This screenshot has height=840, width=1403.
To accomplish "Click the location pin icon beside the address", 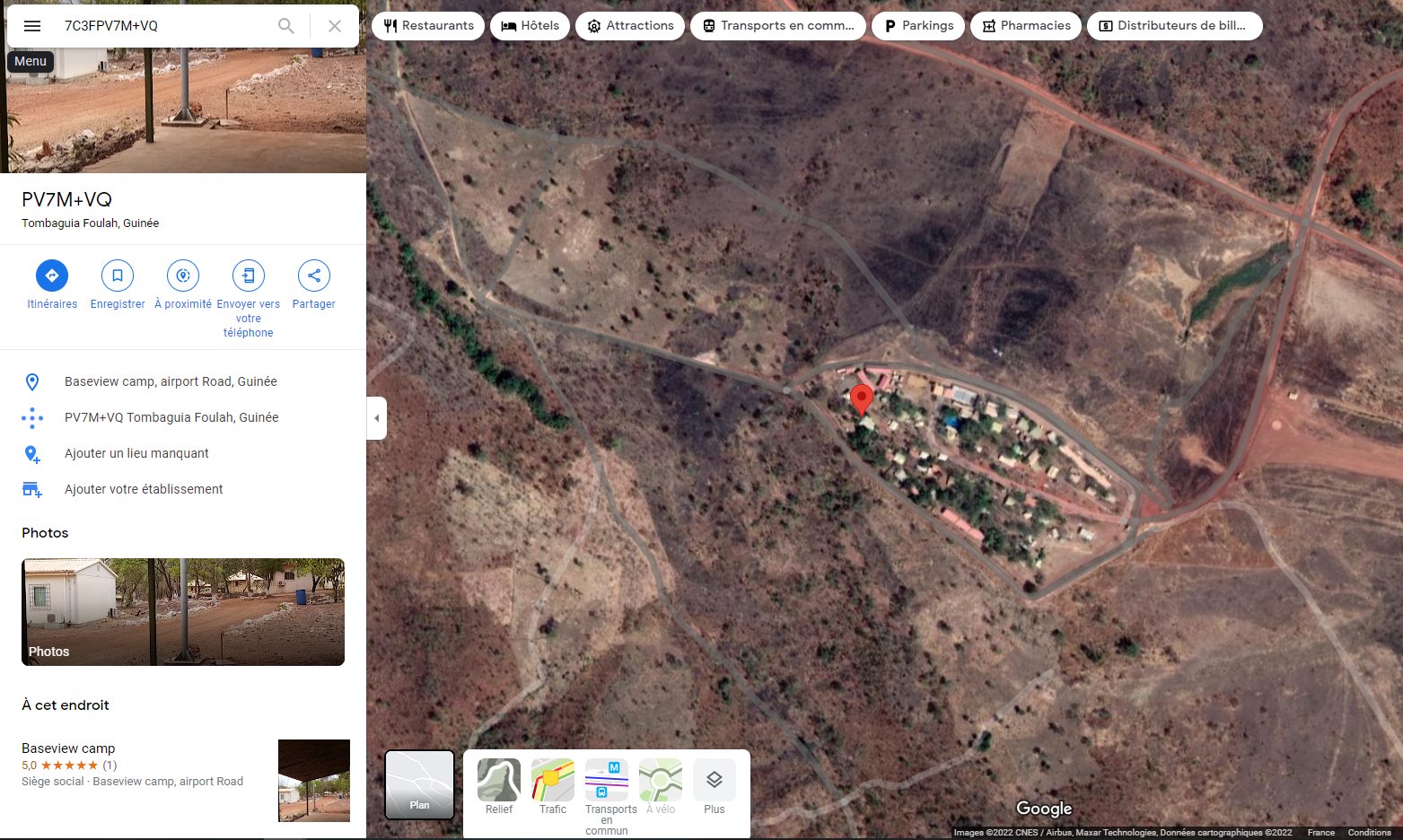I will point(32,382).
